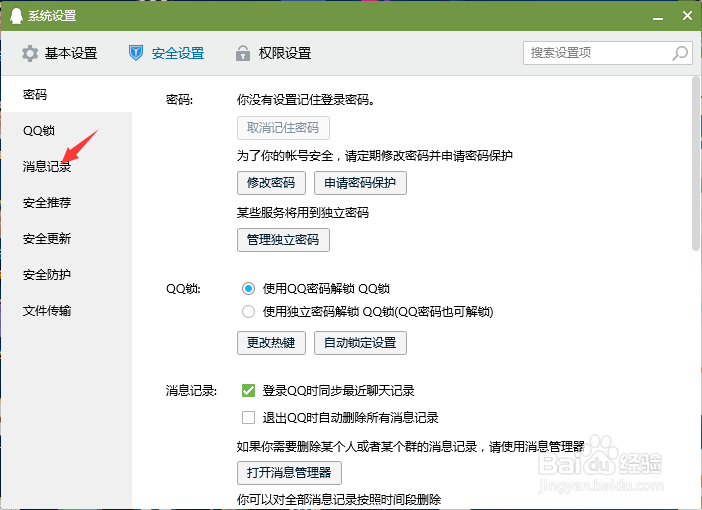Click the QQ penguin icon in title bar

tap(16, 16)
